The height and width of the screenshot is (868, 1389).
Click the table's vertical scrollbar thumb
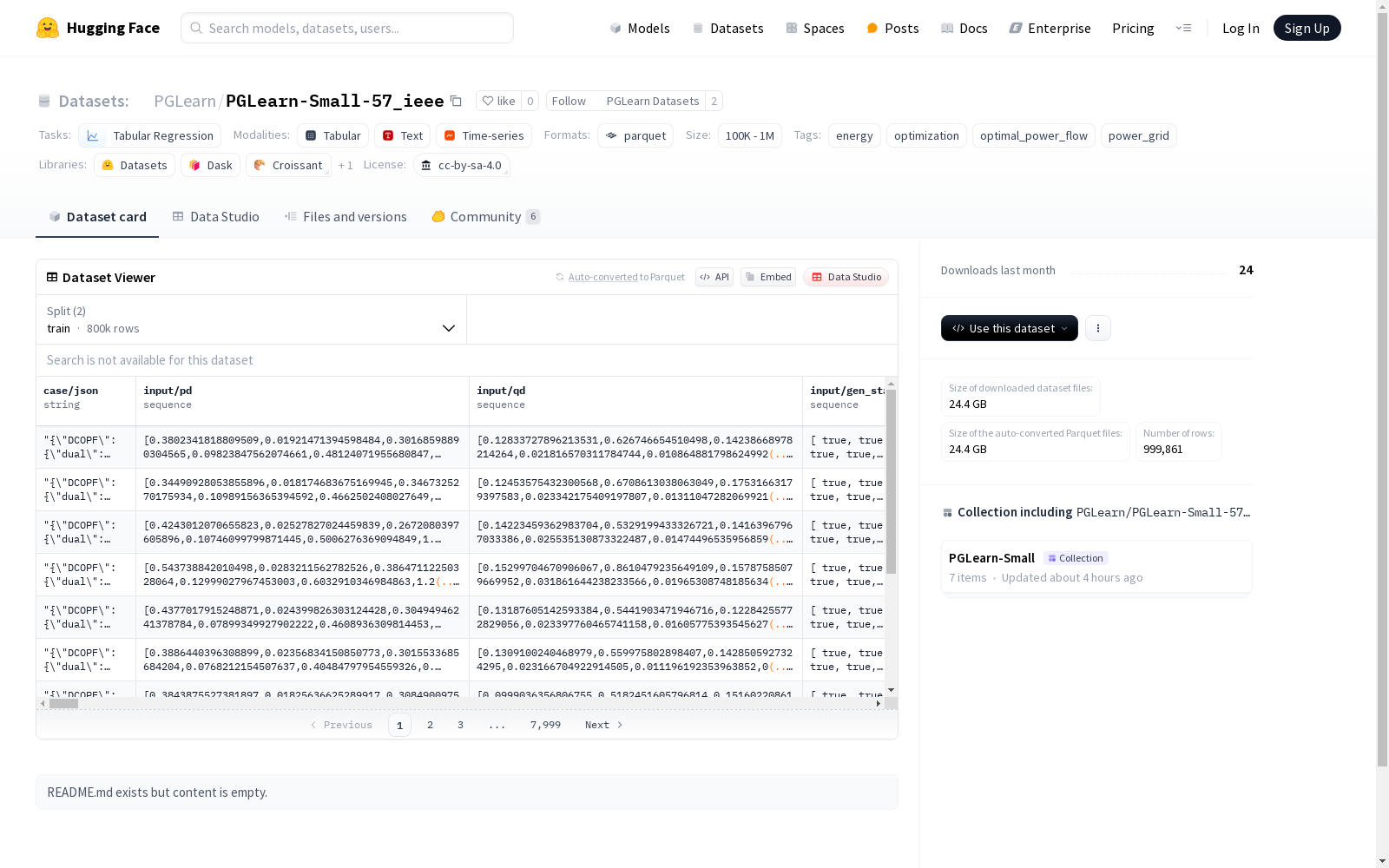click(891, 482)
